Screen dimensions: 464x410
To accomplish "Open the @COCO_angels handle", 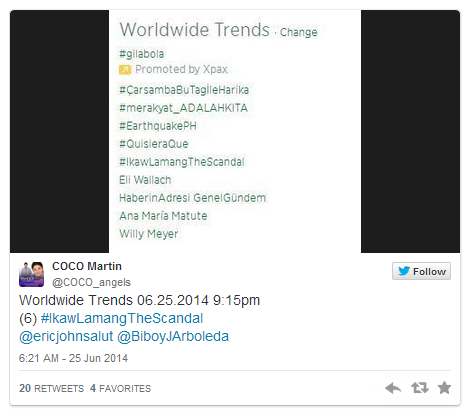I will point(91,282).
